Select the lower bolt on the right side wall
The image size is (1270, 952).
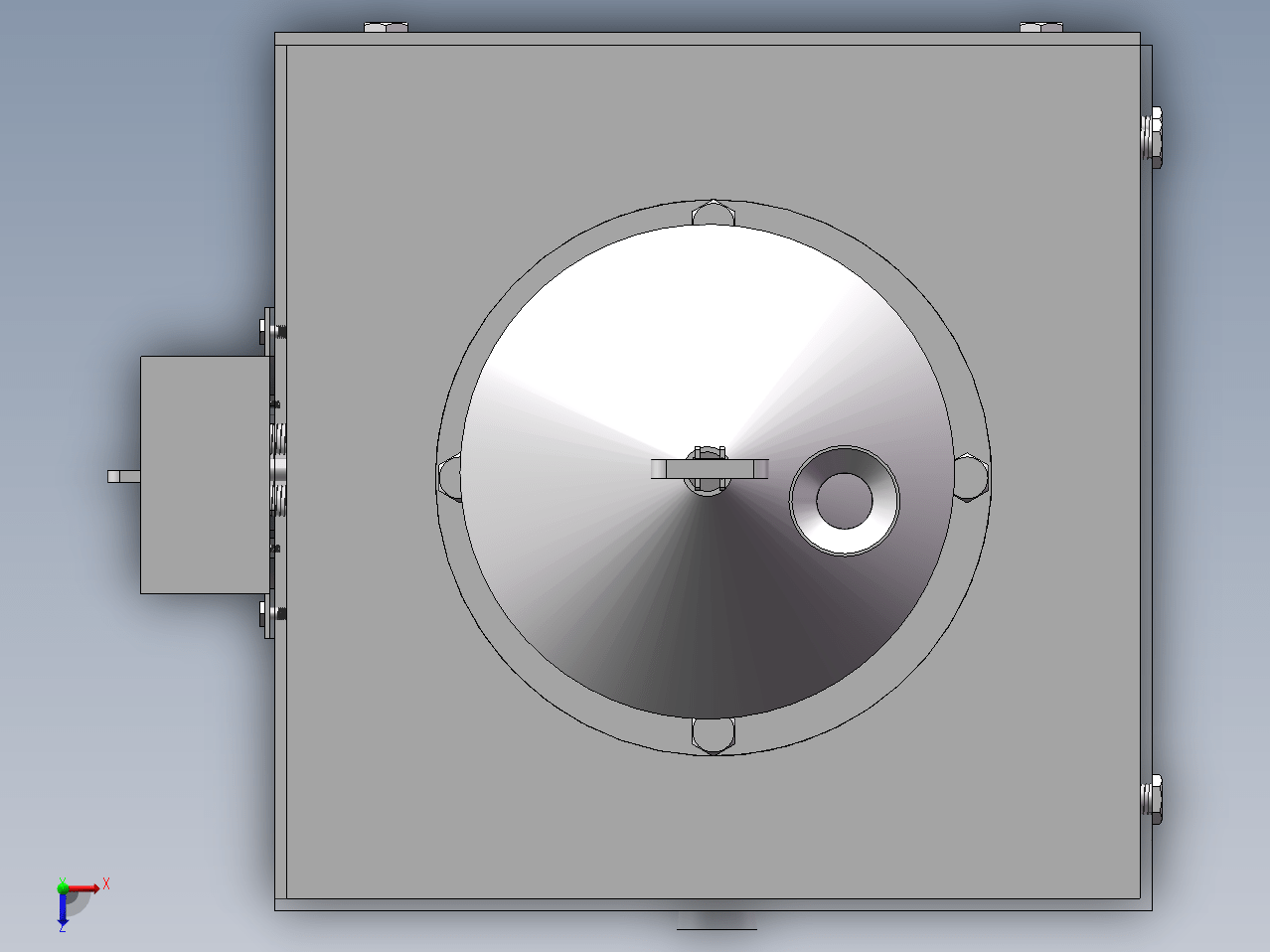pos(1153,799)
